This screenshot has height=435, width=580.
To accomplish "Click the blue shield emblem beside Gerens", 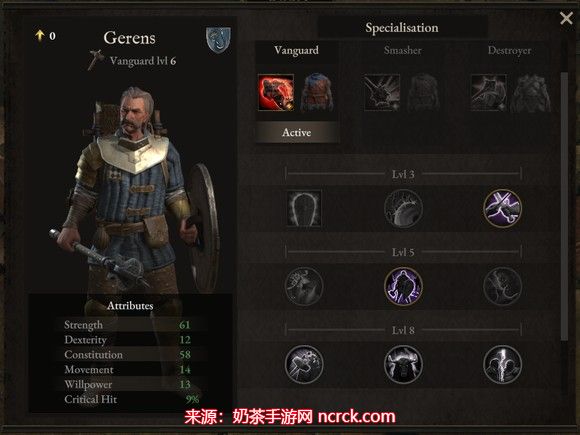I will [218, 40].
